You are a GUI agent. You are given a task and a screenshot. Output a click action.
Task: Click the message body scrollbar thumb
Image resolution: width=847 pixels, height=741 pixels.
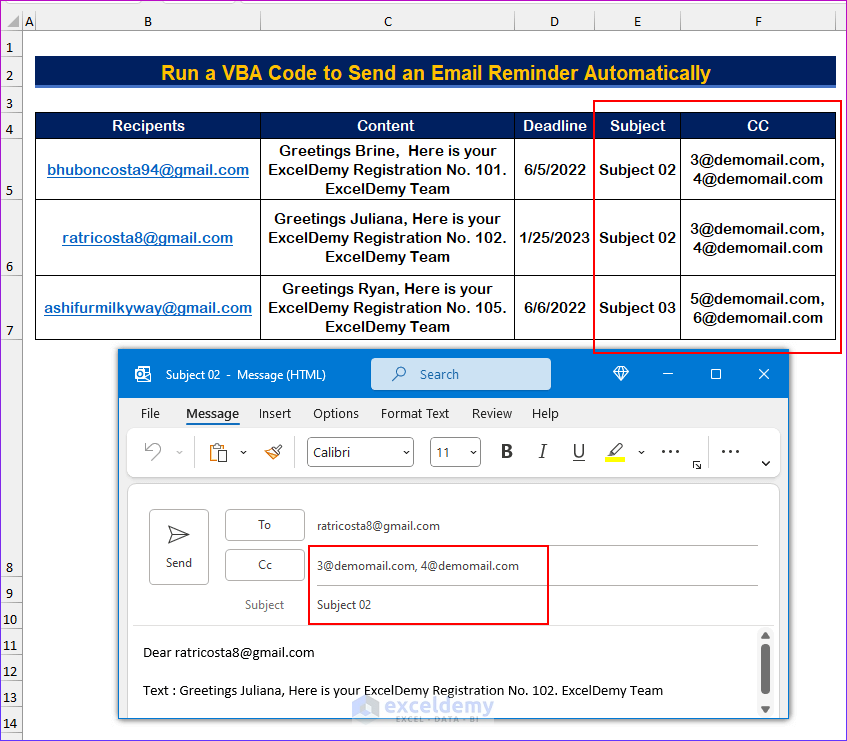point(765,669)
